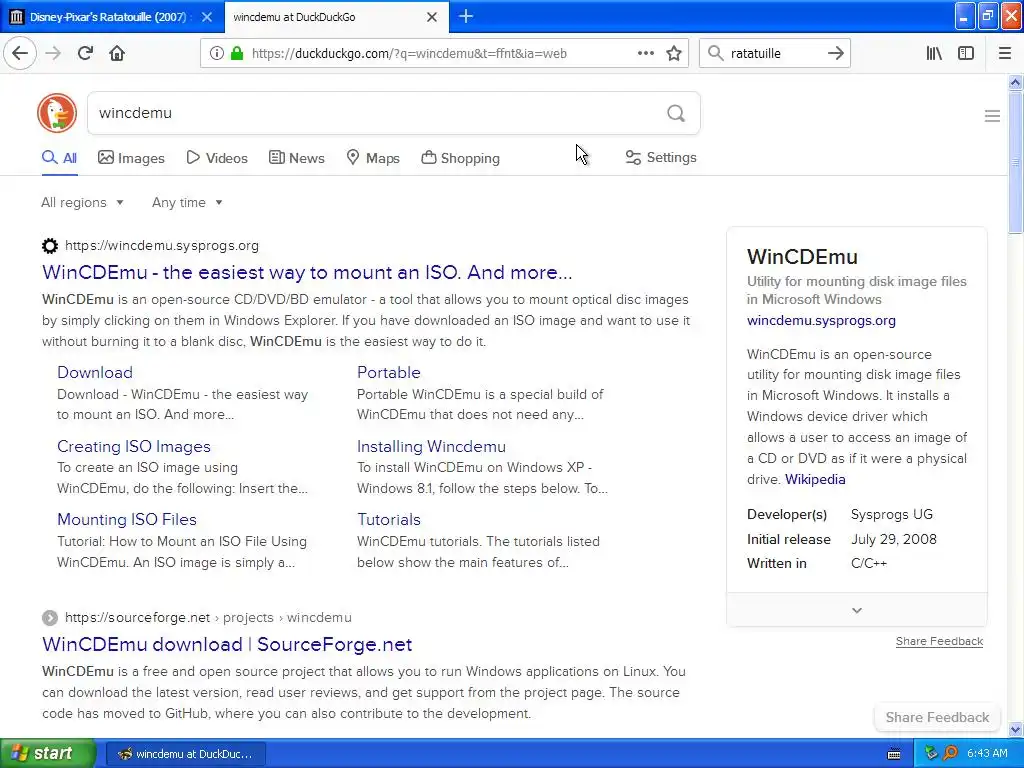Focus the browser address bar URL

tap(409, 54)
